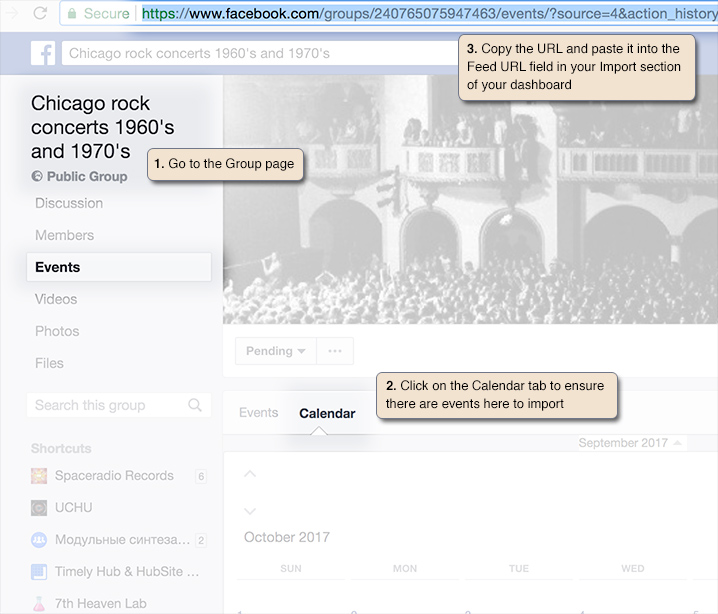The width and height of the screenshot is (718, 614).
Task: Click the Secure padlock icon
Action: click(72, 14)
